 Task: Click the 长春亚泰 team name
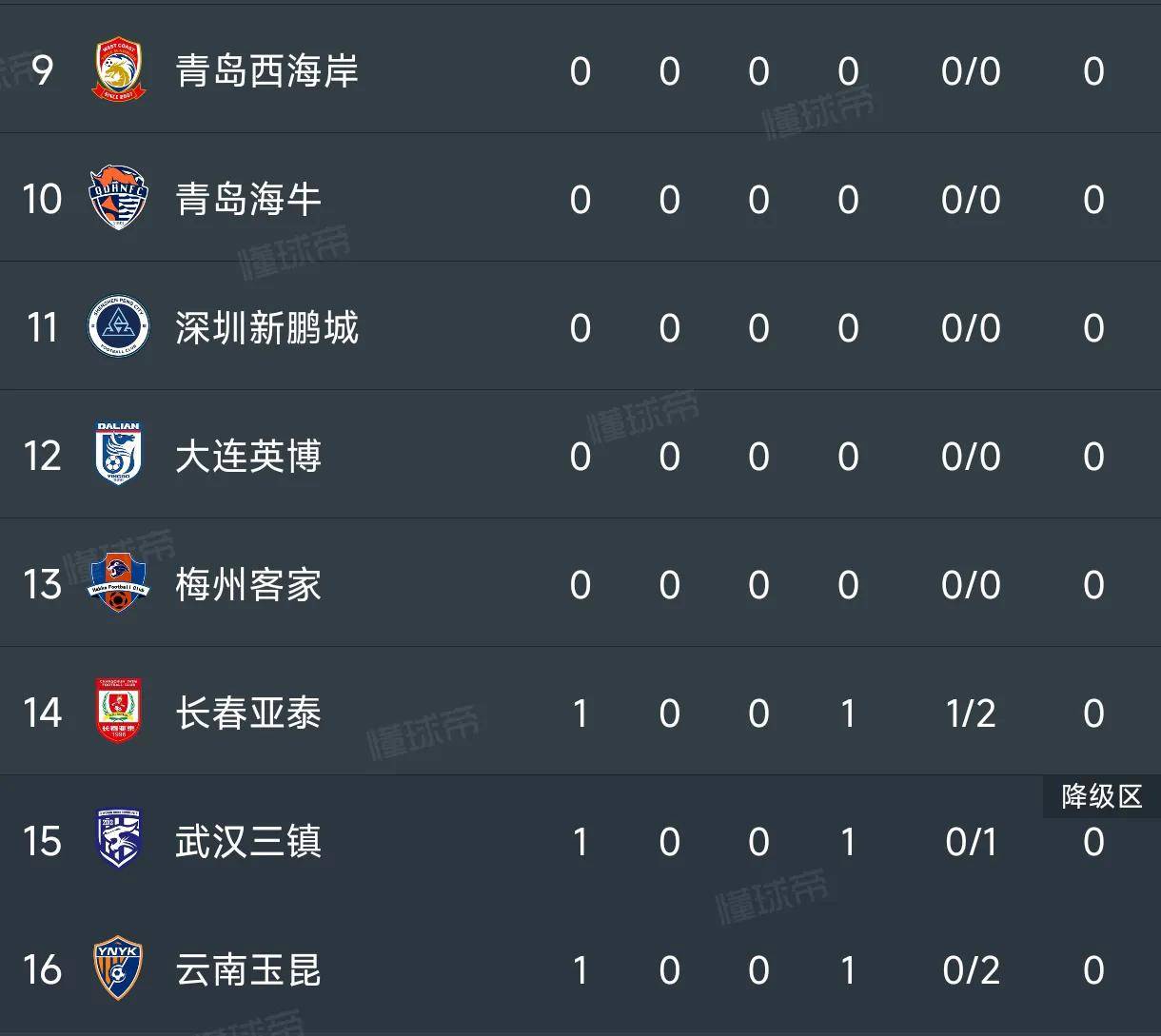(248, 713)
